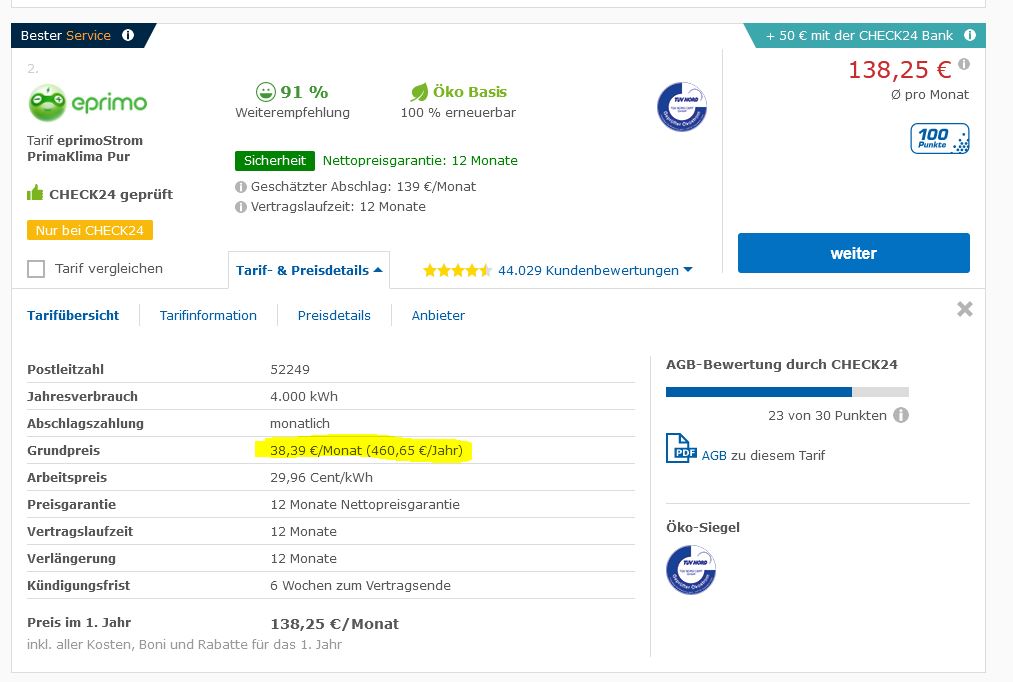Click the Grundpreis value 38,39 €/Monat
Screen dimensions: 1013x682
tap(366, 450)
